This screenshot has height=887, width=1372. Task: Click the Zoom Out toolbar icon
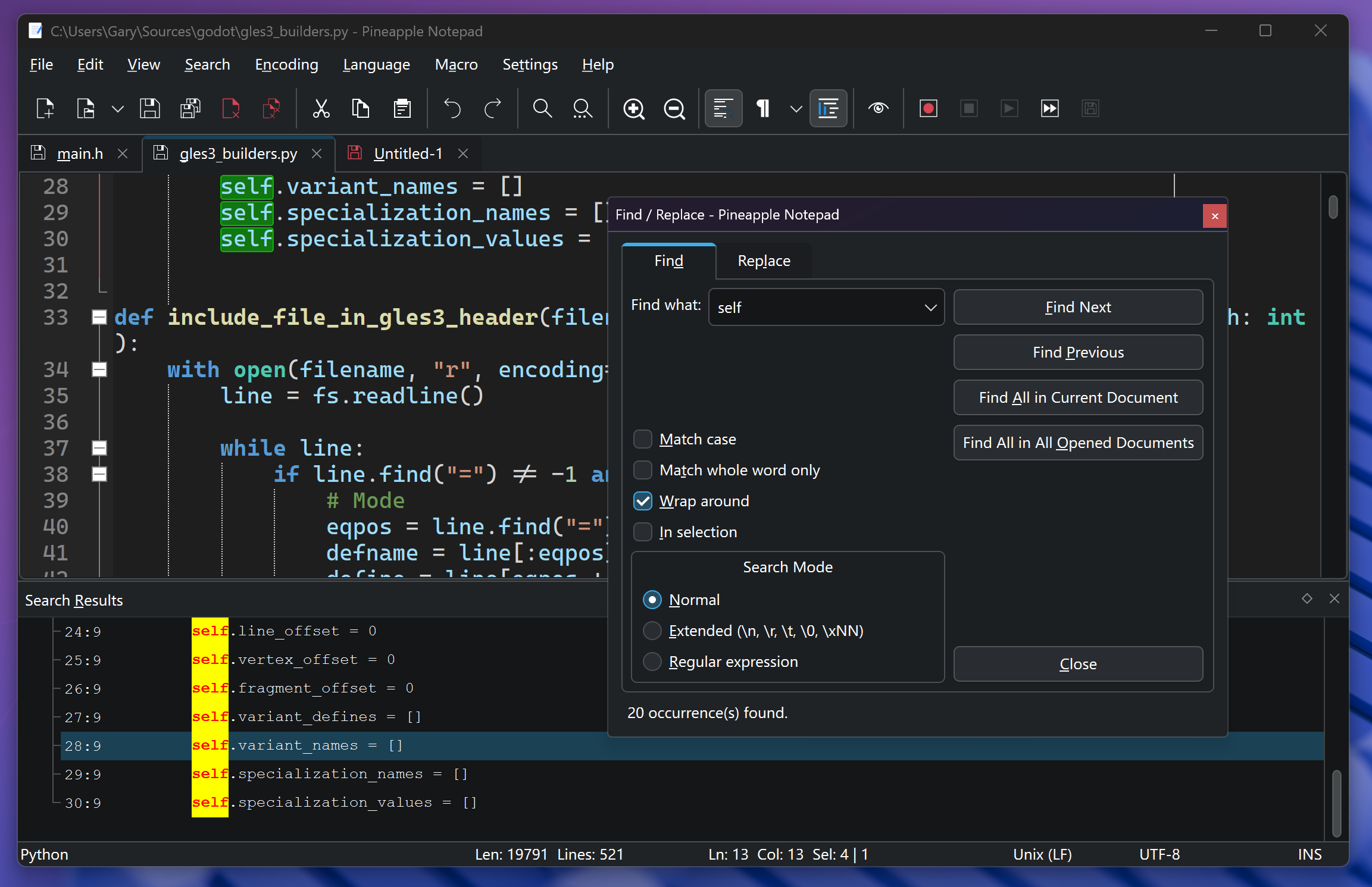pyautogui.click(x=674, y=109)
